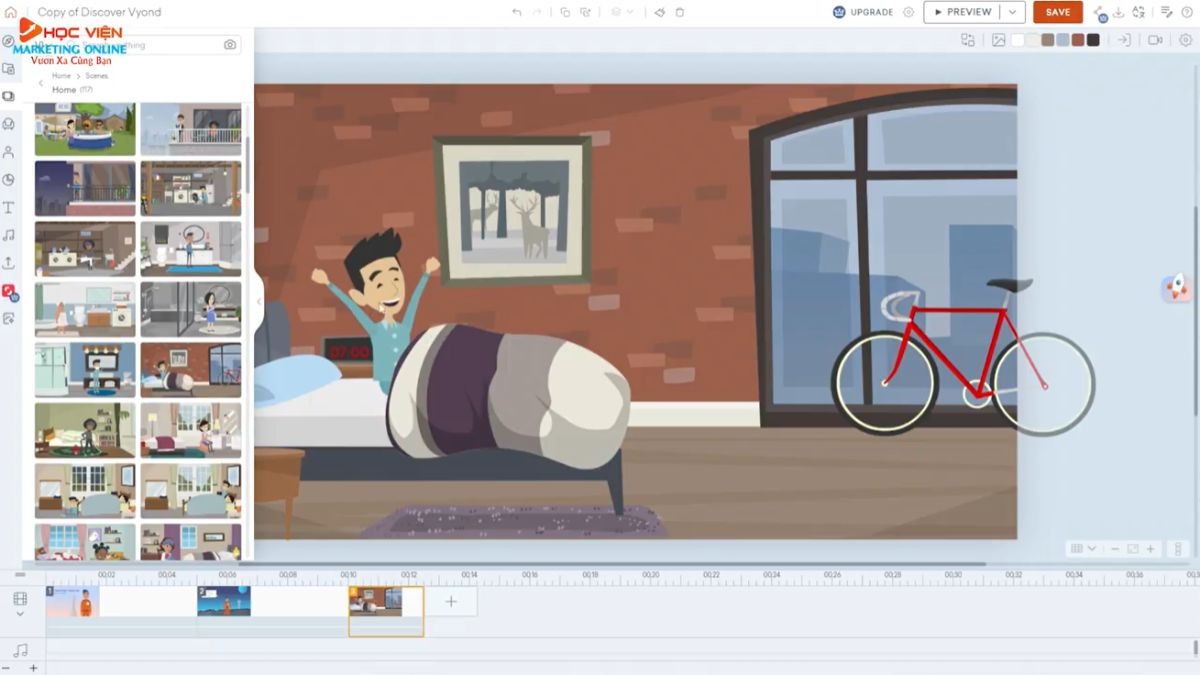This screenshot has width=1200, height=675.
Task: Click the copy-style paintbrush icon
Action: tap(660, 12)
